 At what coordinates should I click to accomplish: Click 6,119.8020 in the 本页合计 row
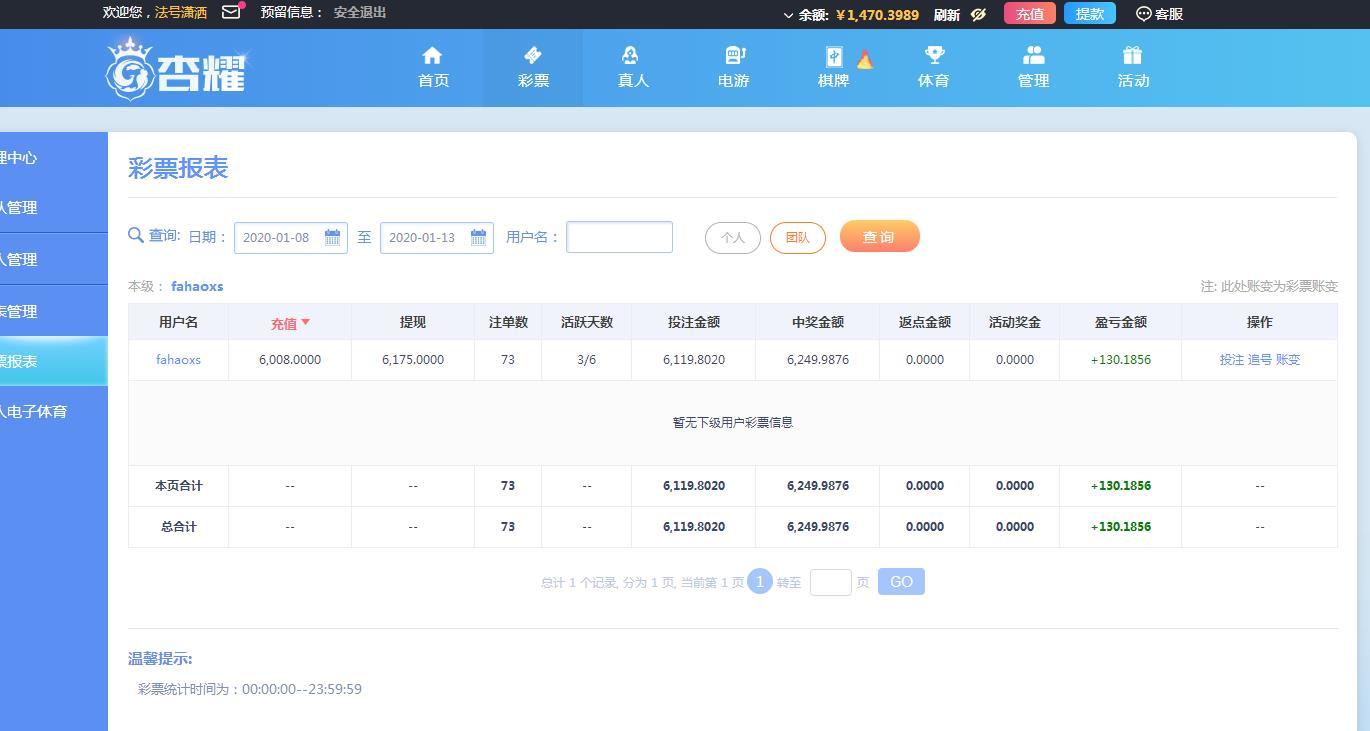(694, 486)
